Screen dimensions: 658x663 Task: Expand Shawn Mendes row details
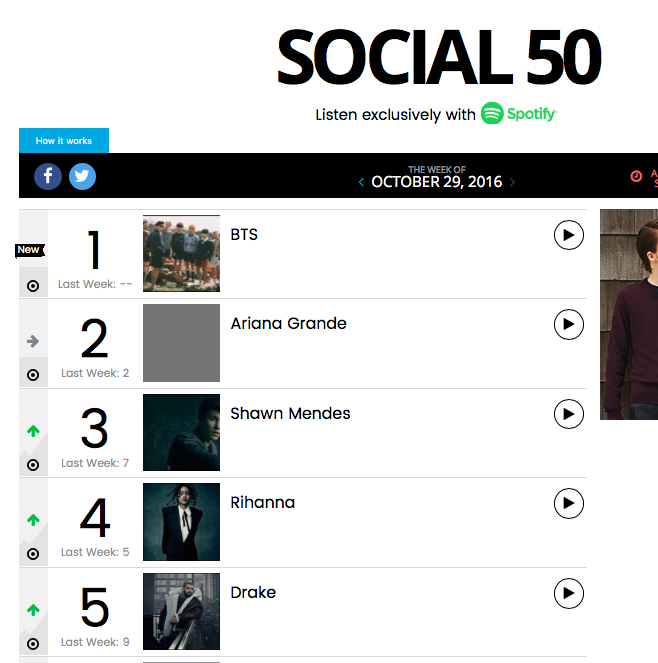tap(33, 465)
